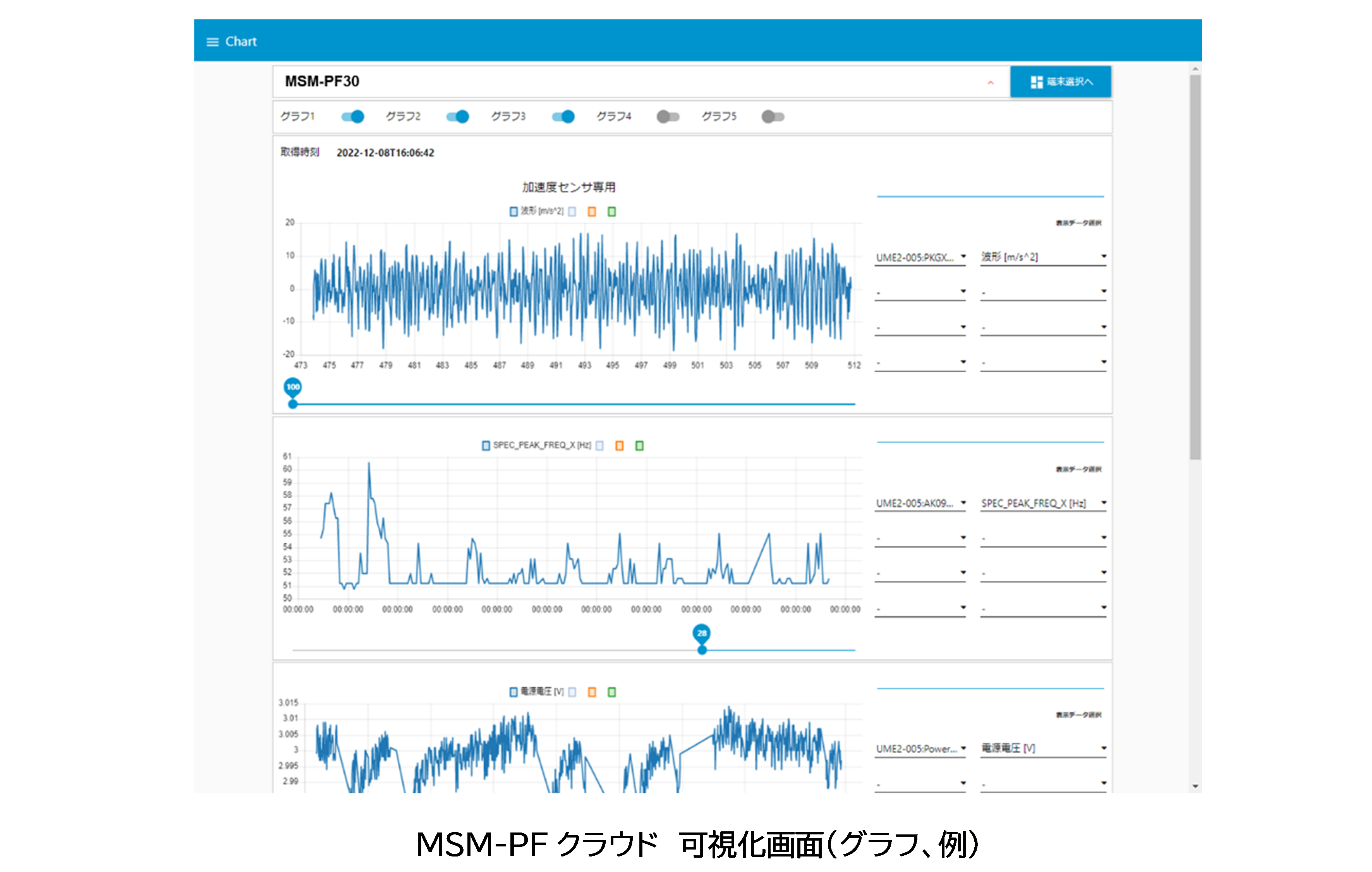Toggle the グラフ2 switch off
This screenshot has width=1372, height=872.
click(457, 117)
